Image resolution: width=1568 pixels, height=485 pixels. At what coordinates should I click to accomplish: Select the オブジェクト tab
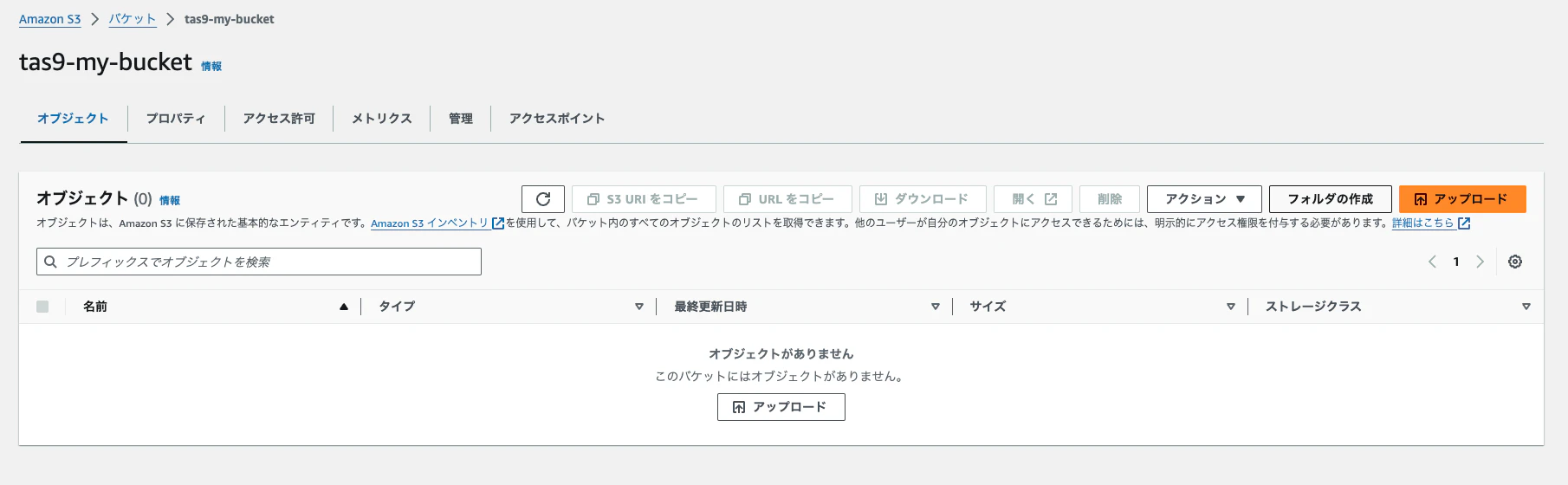click(x=73, y=119)
